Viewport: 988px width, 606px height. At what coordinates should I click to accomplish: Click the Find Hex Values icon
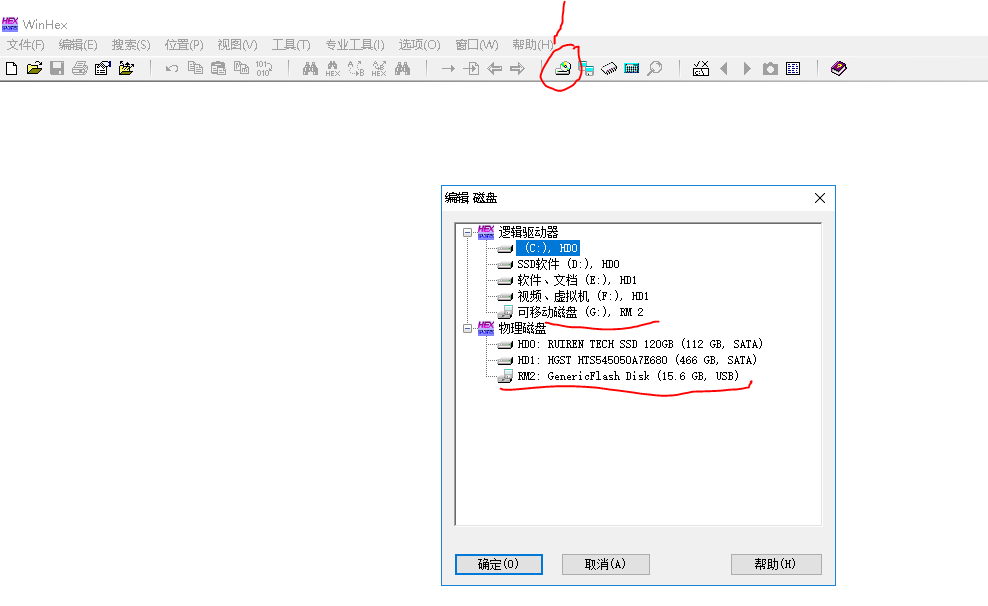[x=333, y=69]
